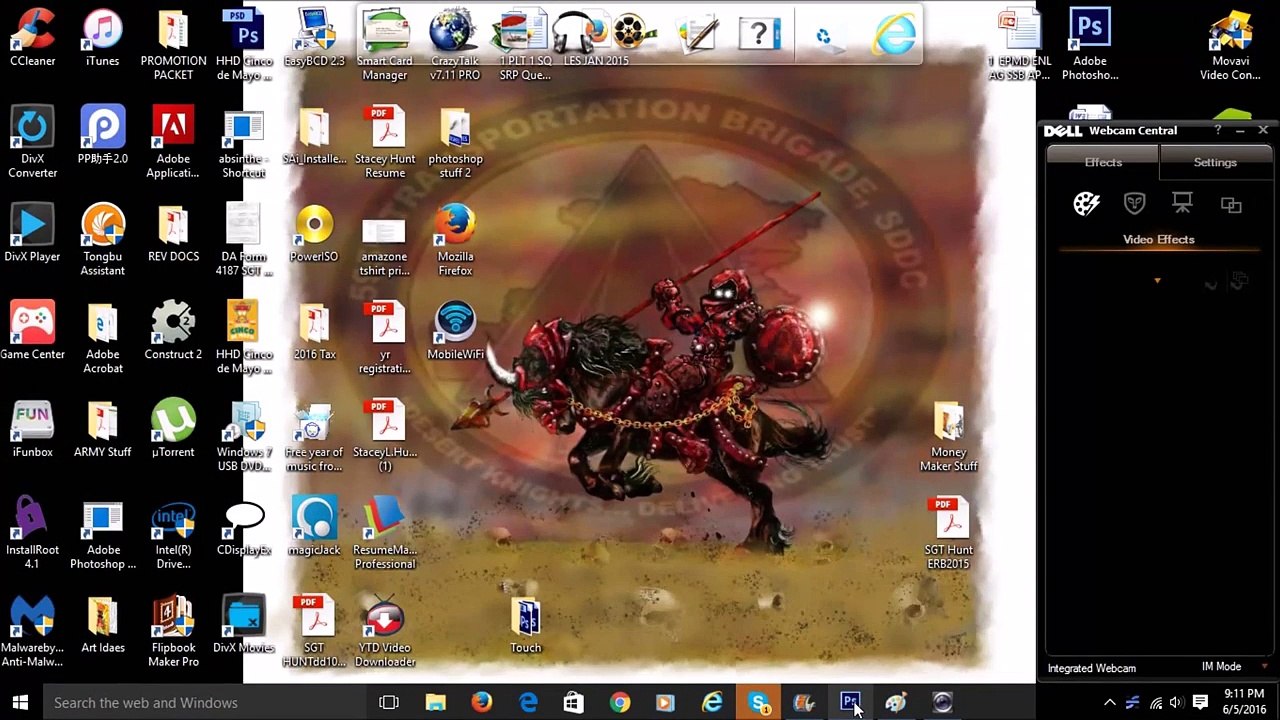Select the Malwarebytes Anti-Malware shortcut
Screen dimensions: 1280x720
[33, 632]
